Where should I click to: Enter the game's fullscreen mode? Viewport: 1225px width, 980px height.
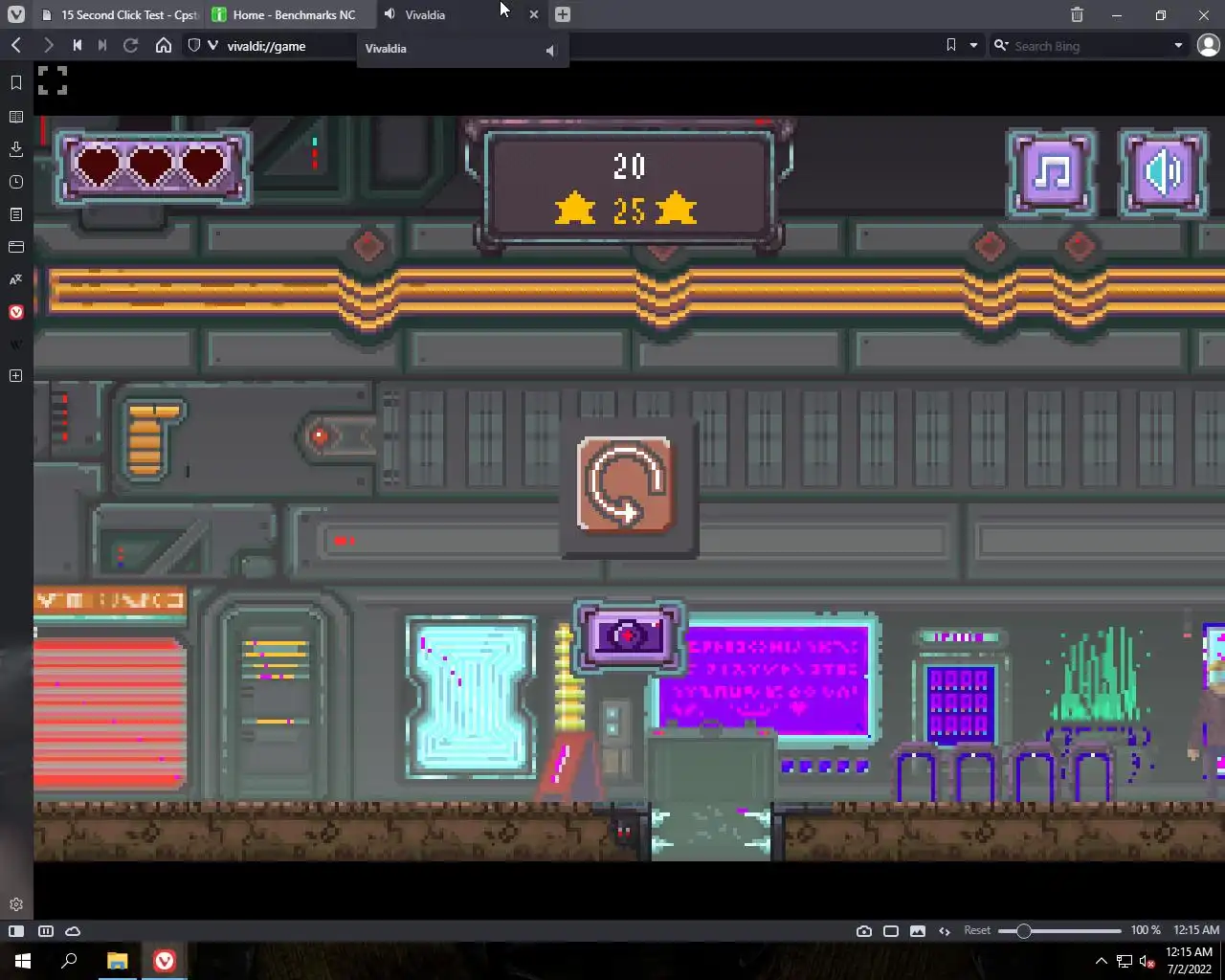pyautogui.click(x=53, y=80)
